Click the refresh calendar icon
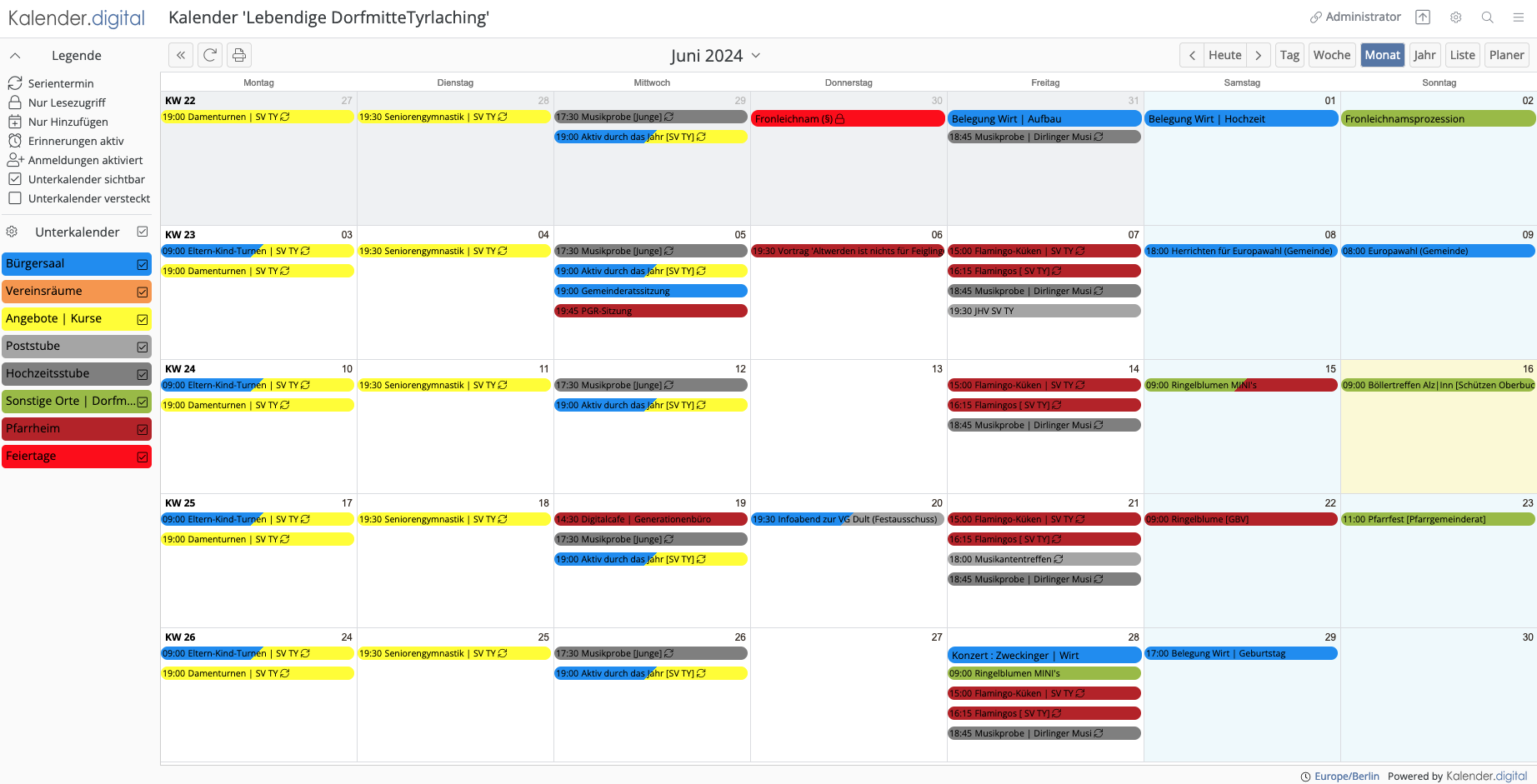Image resolution: width=1537 pixels, height=784 pixels. pos(210,55)
